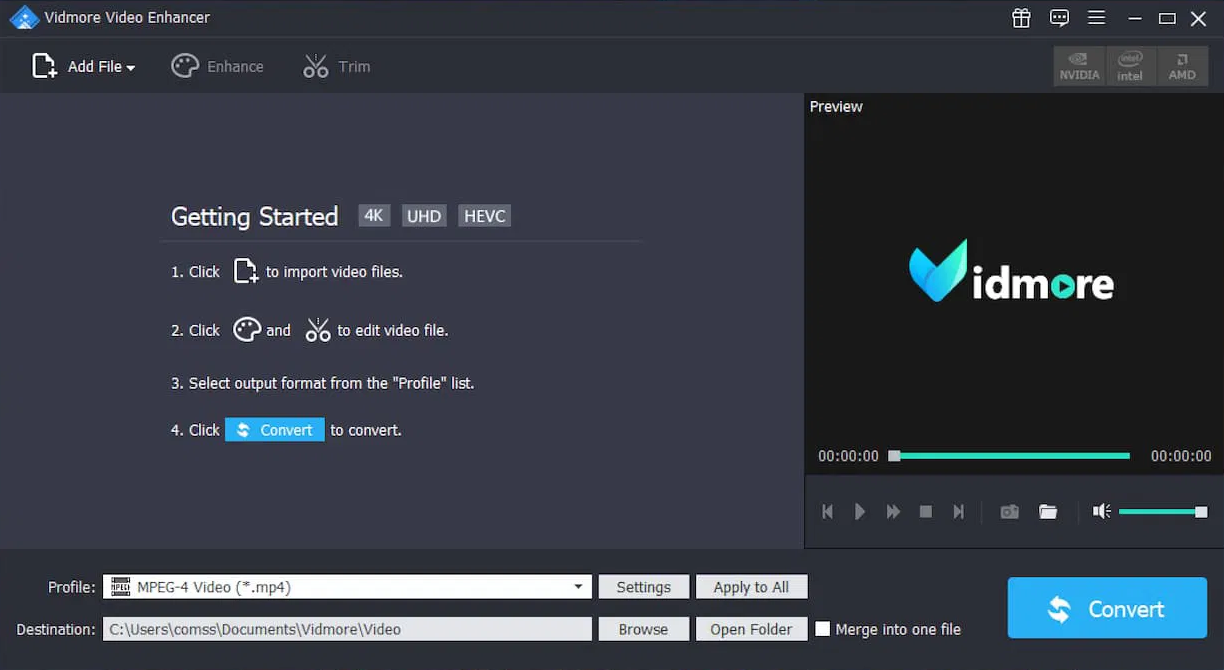Screen dimensions: 1224x670
Task: Toggle AMD hardware acceleration
Action: (1182, 66)
